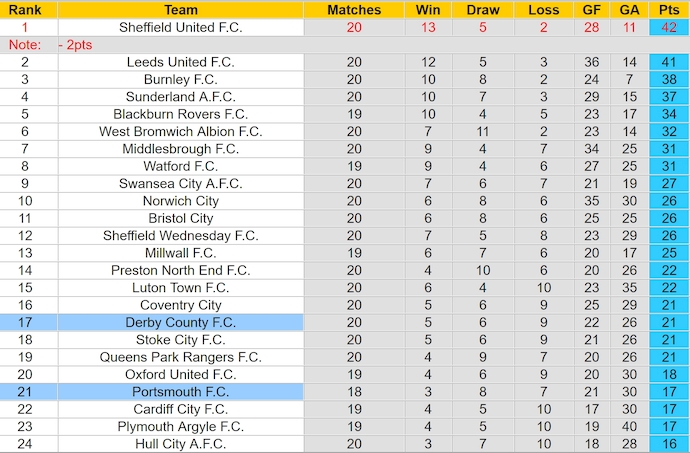Select West Bromwich Albion F.C.

pyautogui.click(x=180, y=131)
